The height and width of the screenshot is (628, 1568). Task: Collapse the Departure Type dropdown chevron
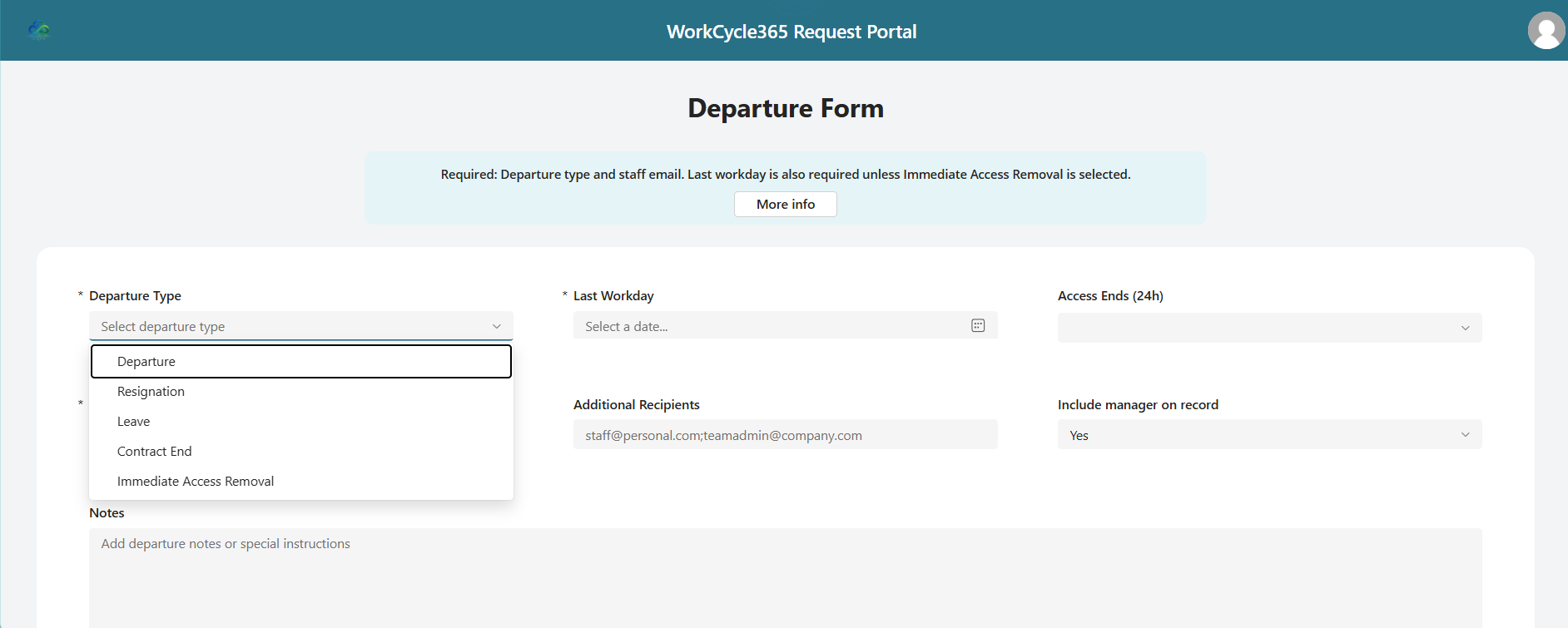pos(497,326)
